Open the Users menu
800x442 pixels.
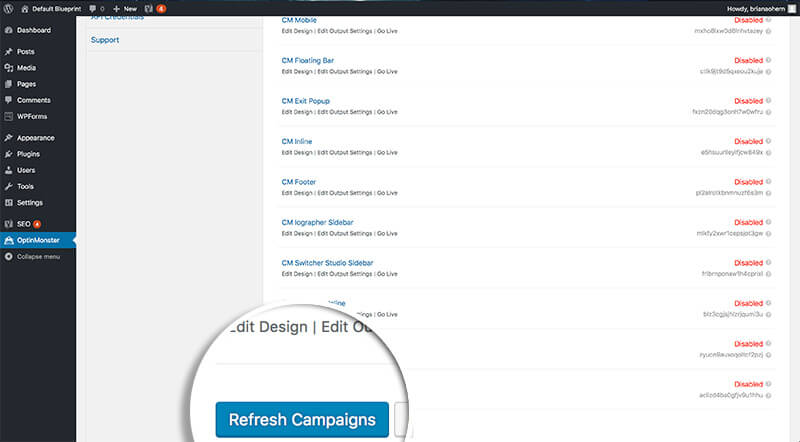26,170
